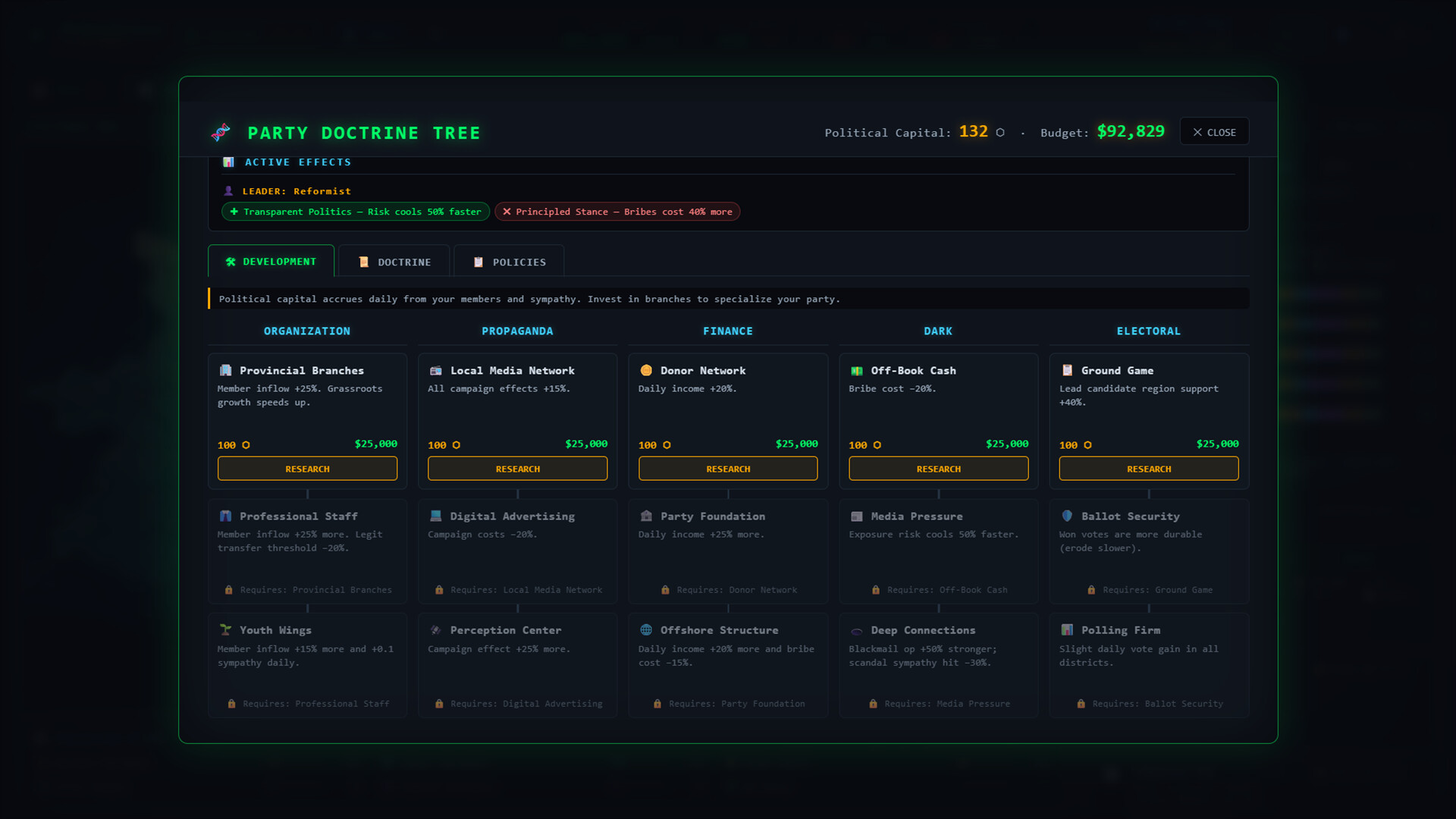The image size is (1456, 819).
Task: Click the Donor Network coin icon
Action: (x=646, y=371)
